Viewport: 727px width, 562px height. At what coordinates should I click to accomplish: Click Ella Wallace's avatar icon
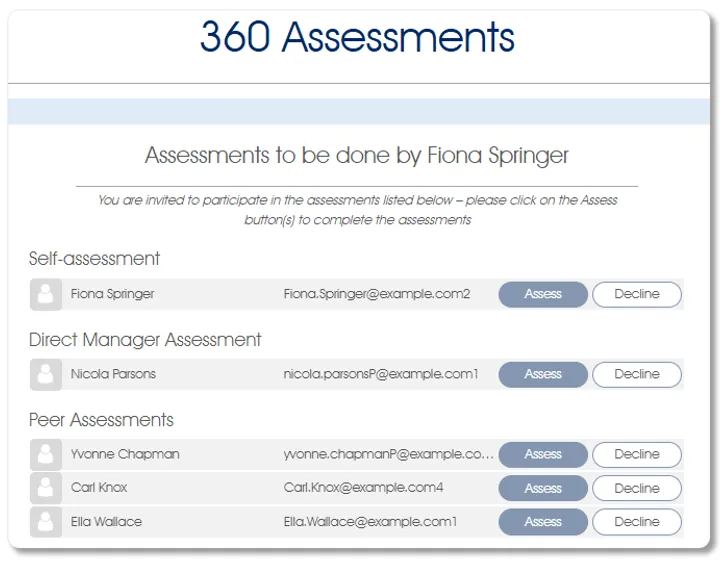pos(45,522)
